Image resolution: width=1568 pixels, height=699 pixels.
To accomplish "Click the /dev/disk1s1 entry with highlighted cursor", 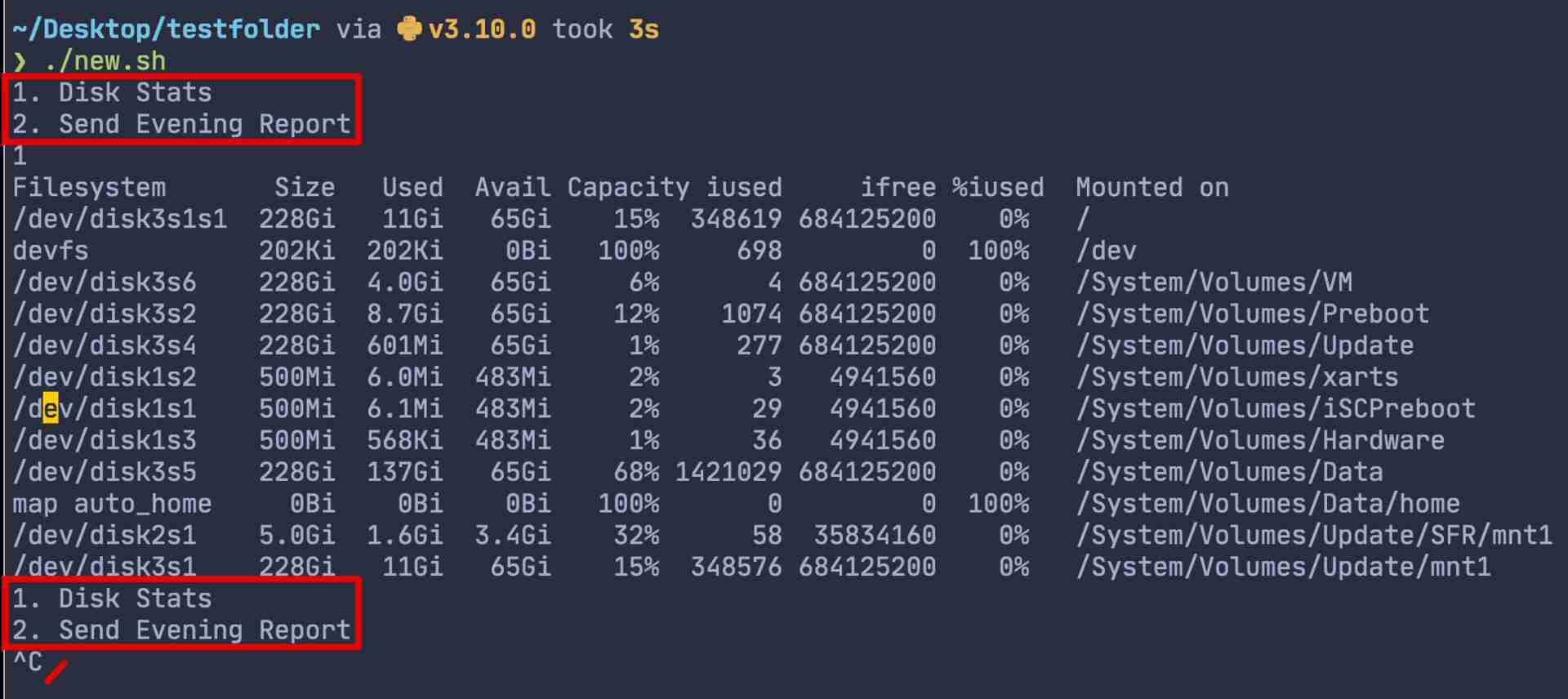I will [x=105, y=408].
